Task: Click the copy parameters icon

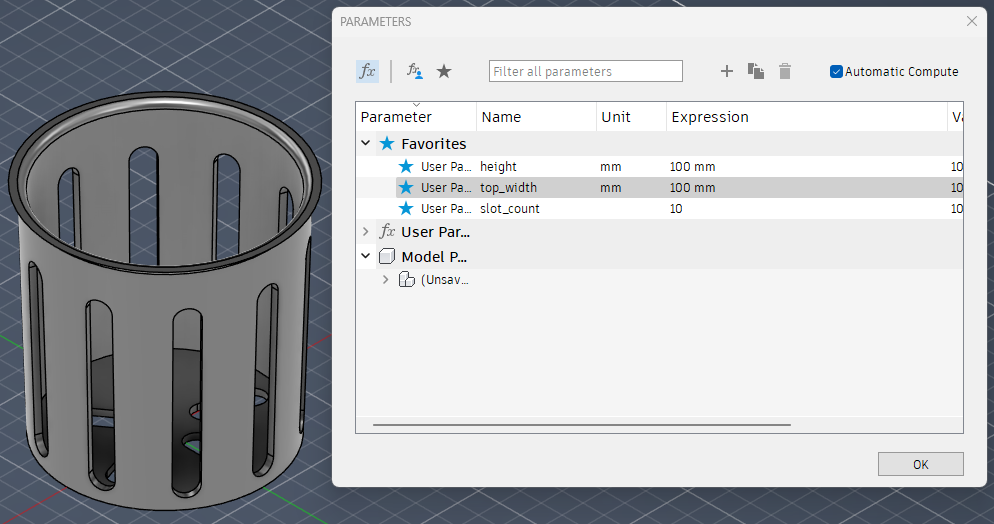Action: coord(756,71)
